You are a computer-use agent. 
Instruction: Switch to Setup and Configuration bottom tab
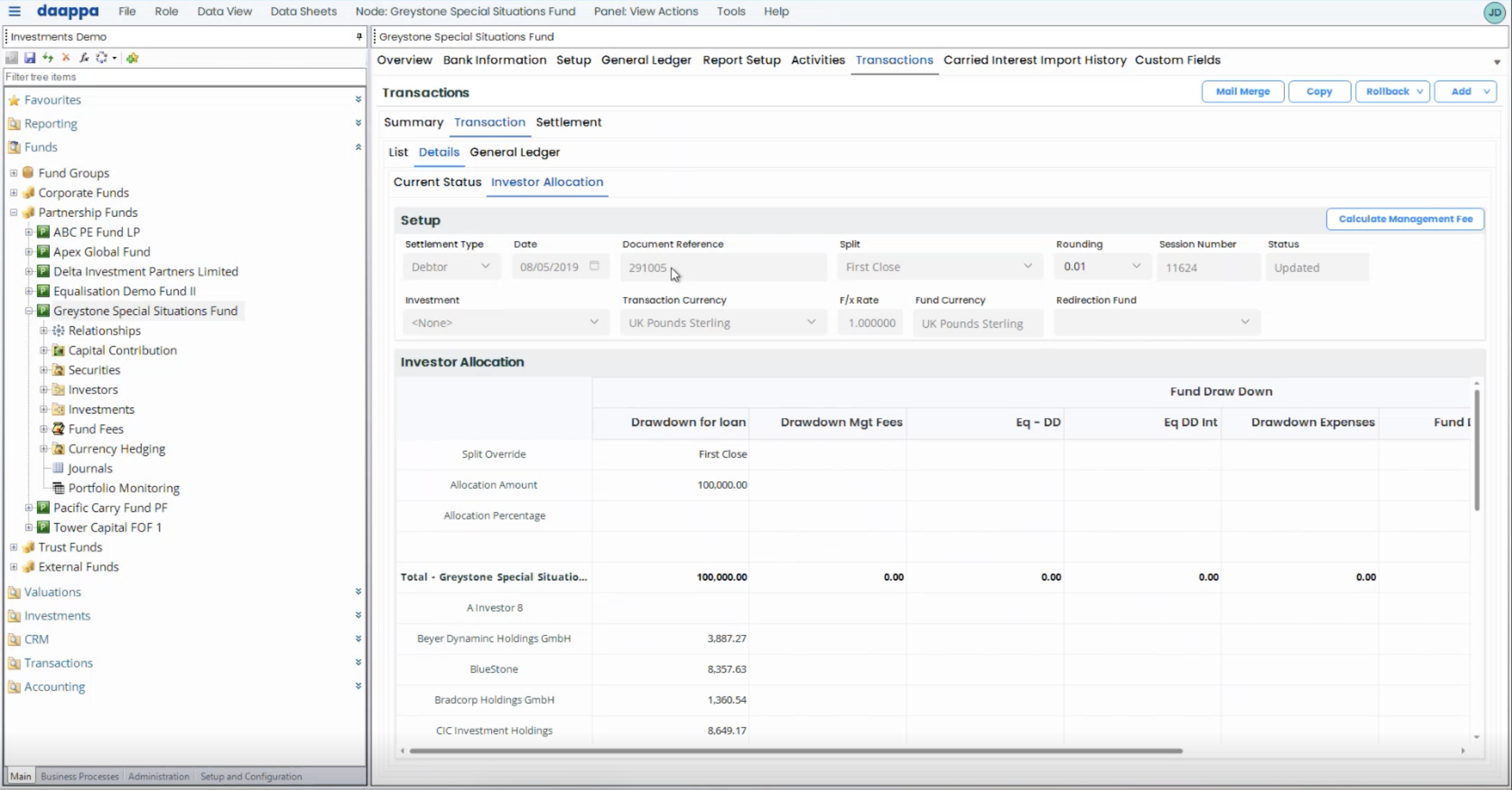(251, 776)
